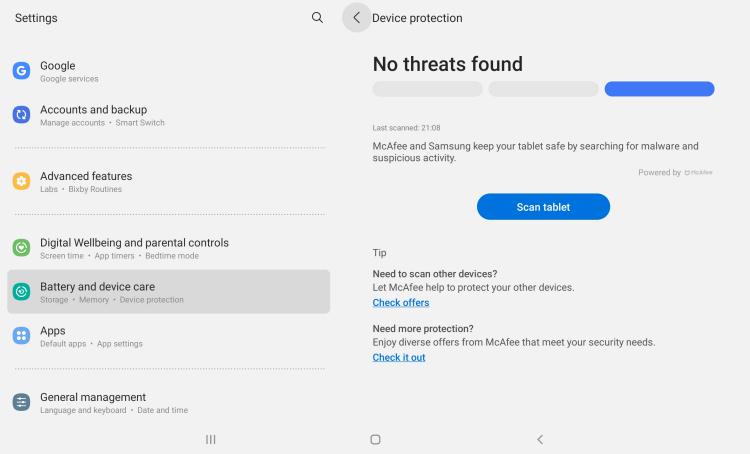Go back from Device protection
The height and width of the screenshot is (454, 750).
[x=356, y=18]
